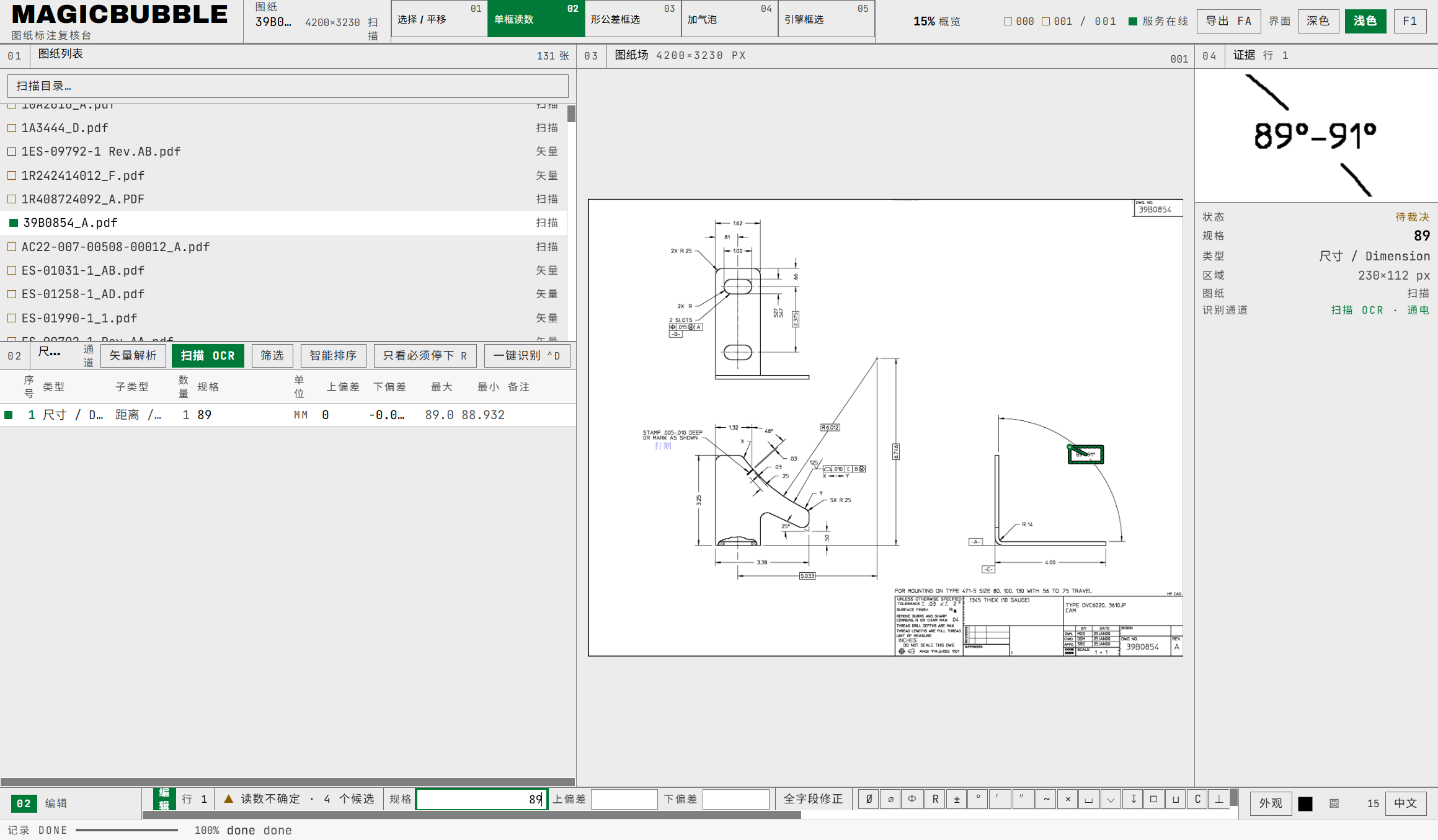Image resolution: width=1438 pixels, height=840 pixels.
Task: Open the 筛选 filter
Action: coord(272,356)
